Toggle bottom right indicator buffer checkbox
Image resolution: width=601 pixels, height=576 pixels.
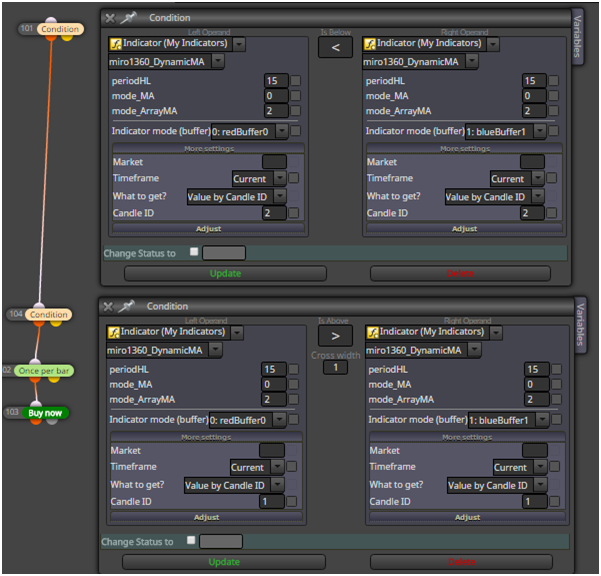pyautogui.click(x=557, y=420)
